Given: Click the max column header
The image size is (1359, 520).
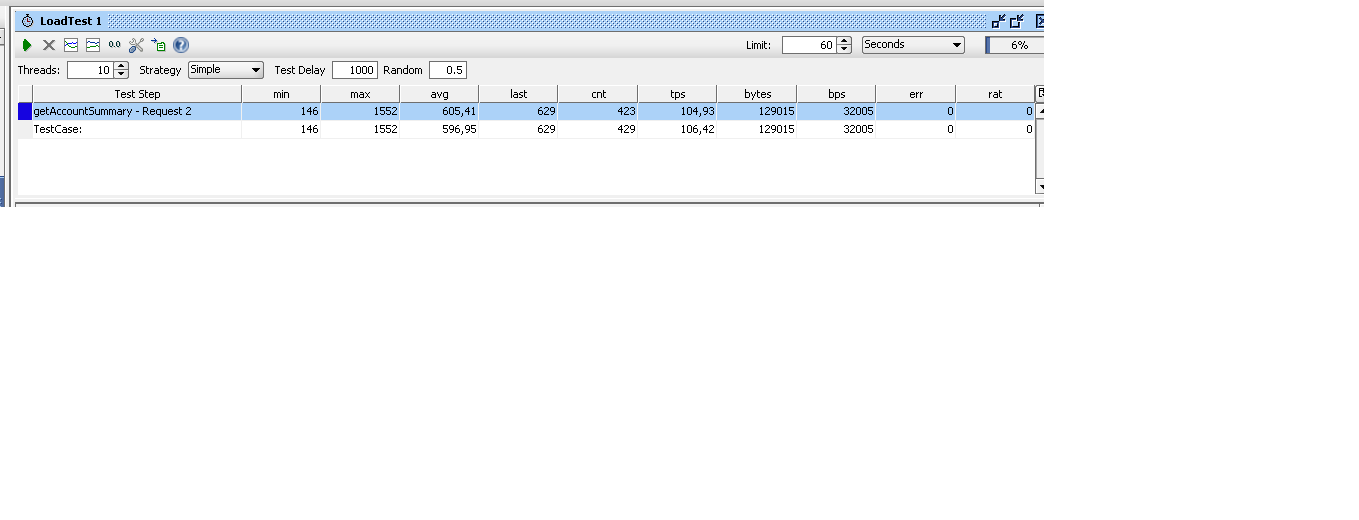Looking at the screenshot, I should [x=360, y=94].
